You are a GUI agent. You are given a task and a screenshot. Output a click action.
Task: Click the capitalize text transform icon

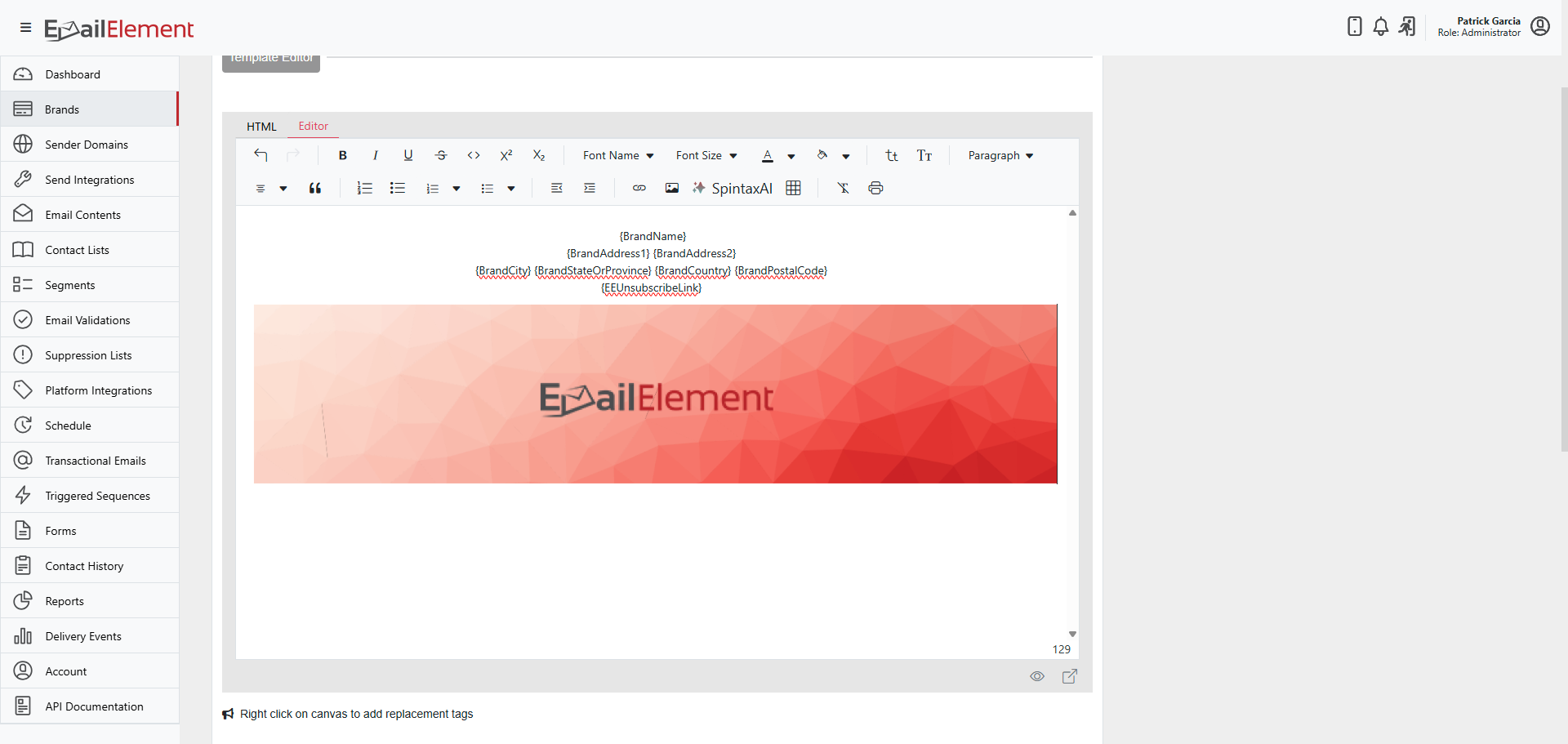coord(924,155)
